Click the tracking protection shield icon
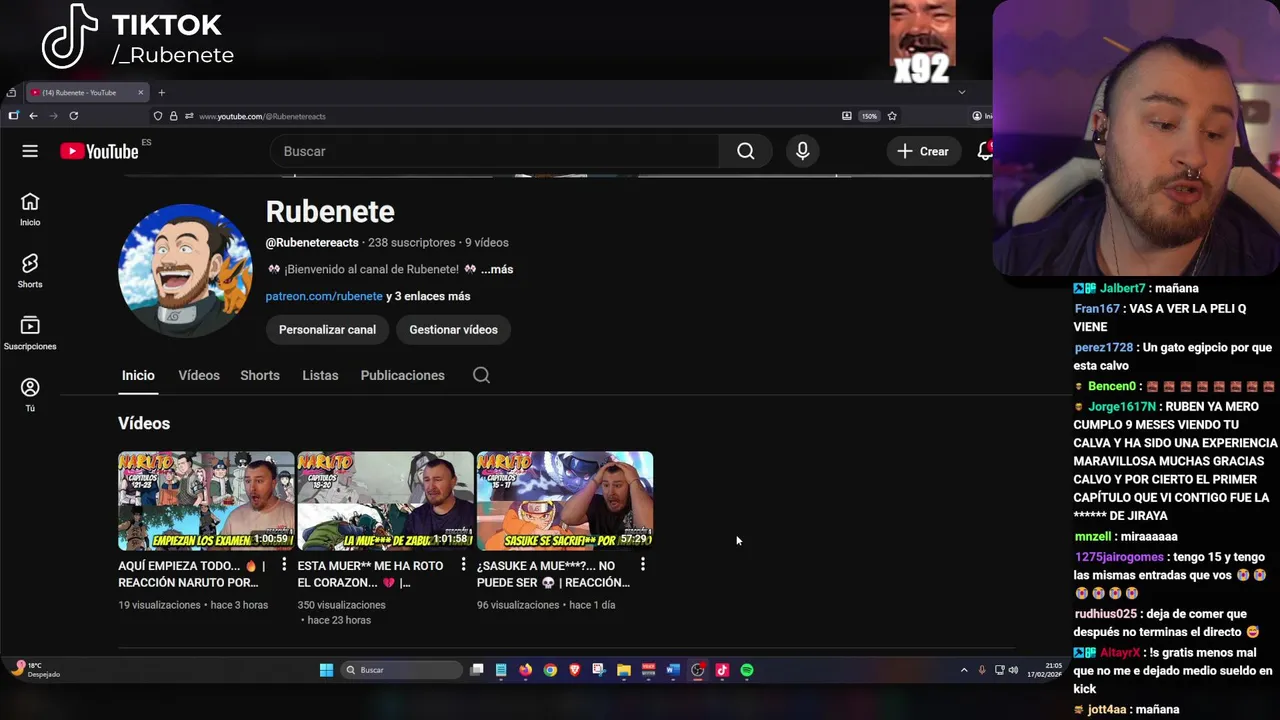The width and height of the screenshot is (1280, 720). point(157,116)
